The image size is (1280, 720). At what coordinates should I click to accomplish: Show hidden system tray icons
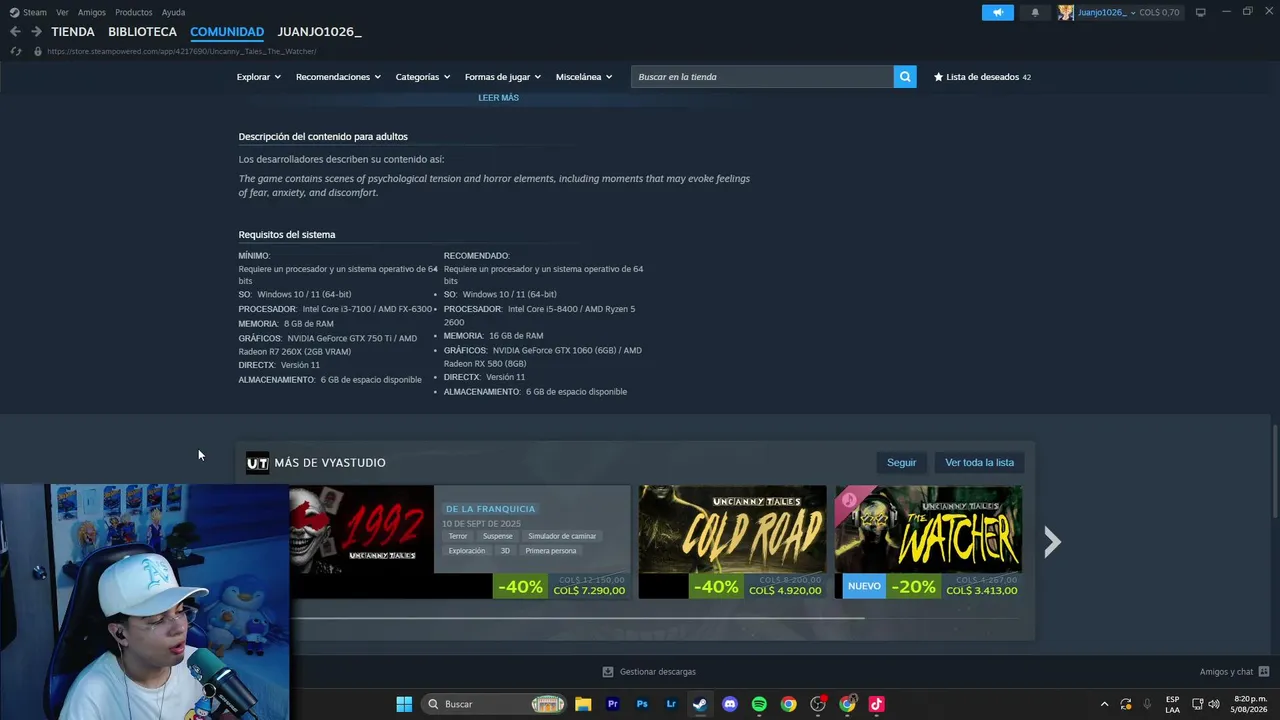(1104, 704)
